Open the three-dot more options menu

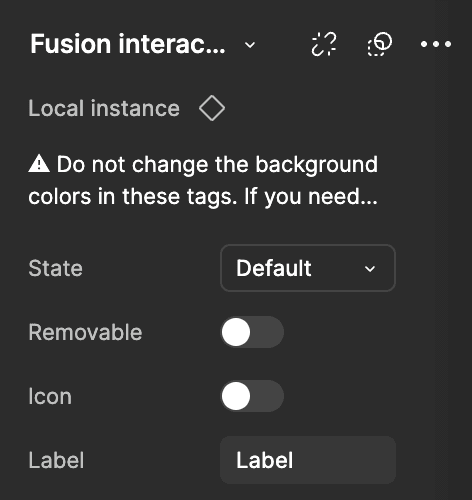tap(436, 44)
